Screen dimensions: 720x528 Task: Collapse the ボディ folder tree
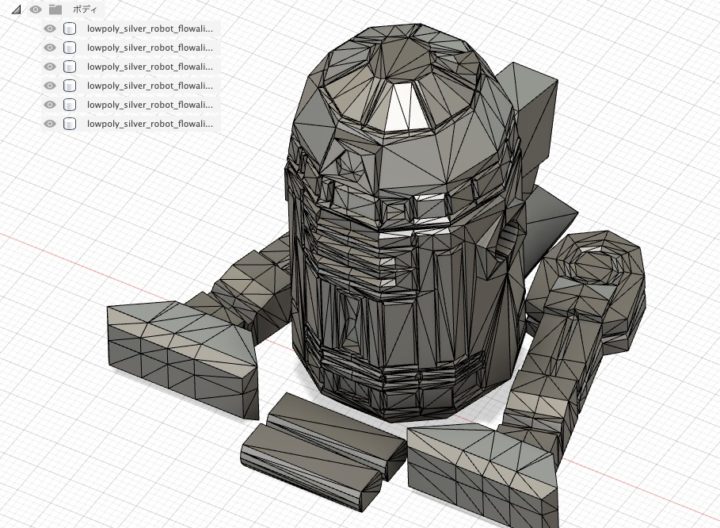pyautogui.click(x=17, y=9)
